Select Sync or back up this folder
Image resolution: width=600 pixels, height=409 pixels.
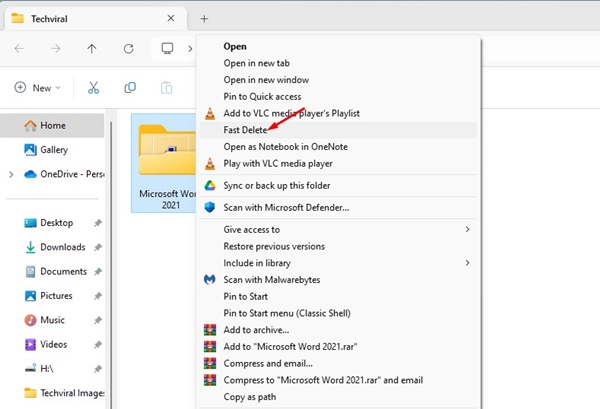pyautogui.click(x=338, y=186)
